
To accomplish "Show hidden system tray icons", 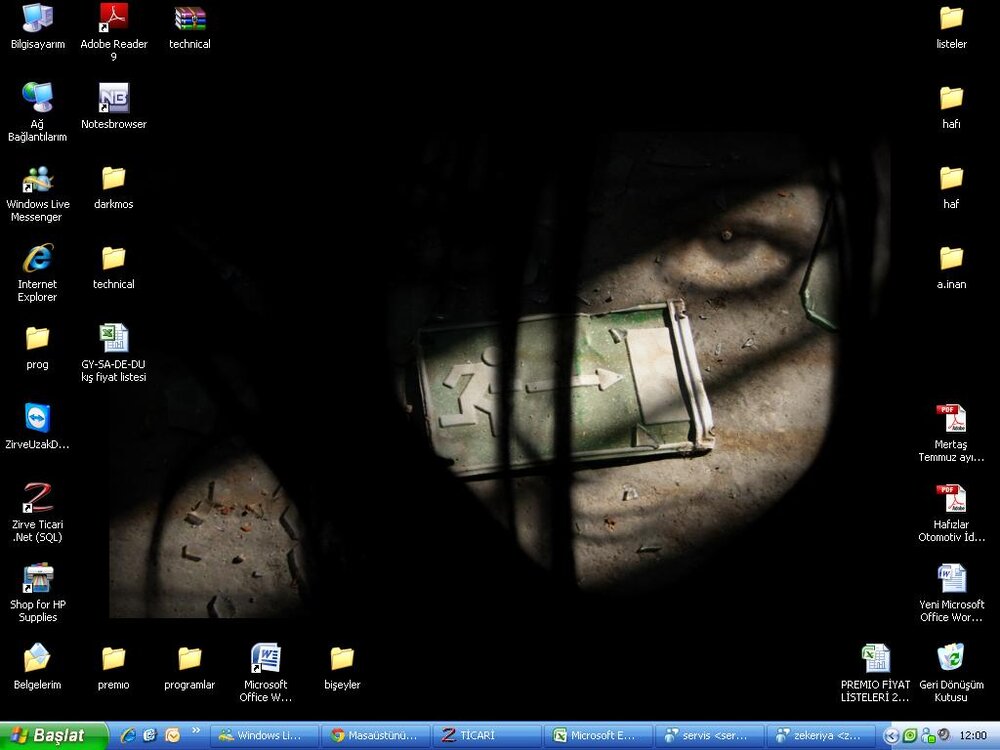I will click(893, 735).
